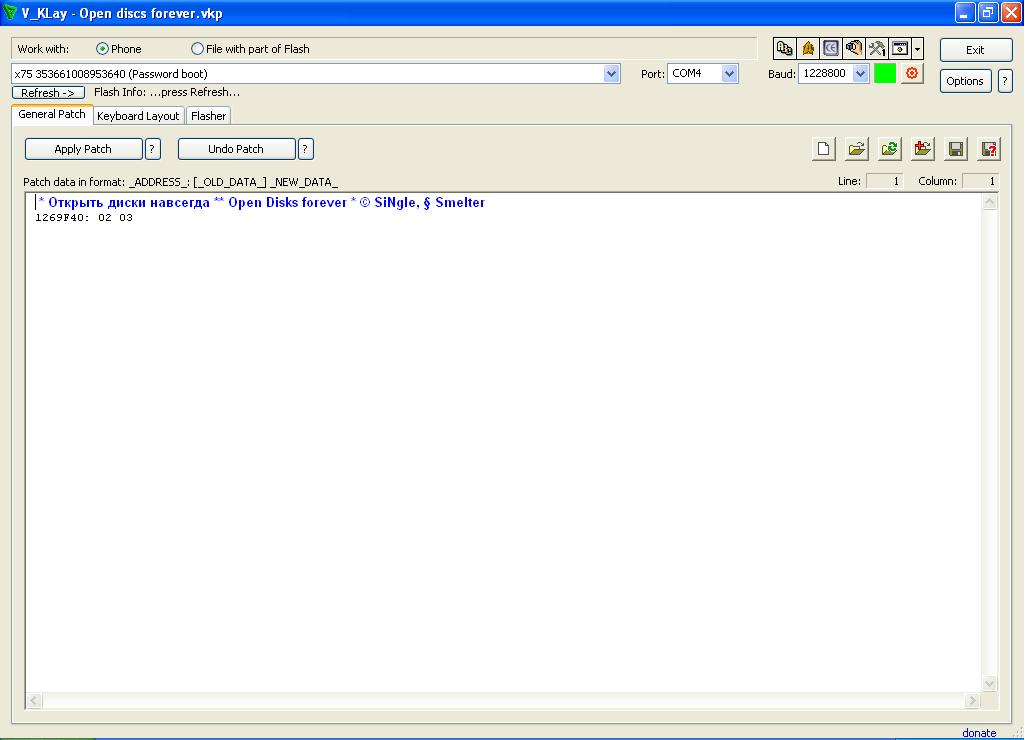Minimize the V_KLay window

964,12
